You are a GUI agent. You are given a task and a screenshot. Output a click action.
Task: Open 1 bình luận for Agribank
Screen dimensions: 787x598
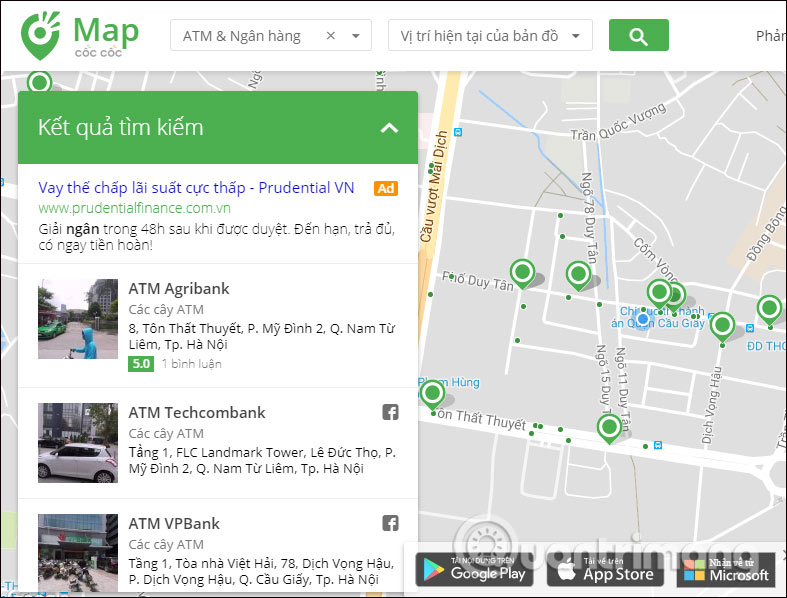pos(191,364)
